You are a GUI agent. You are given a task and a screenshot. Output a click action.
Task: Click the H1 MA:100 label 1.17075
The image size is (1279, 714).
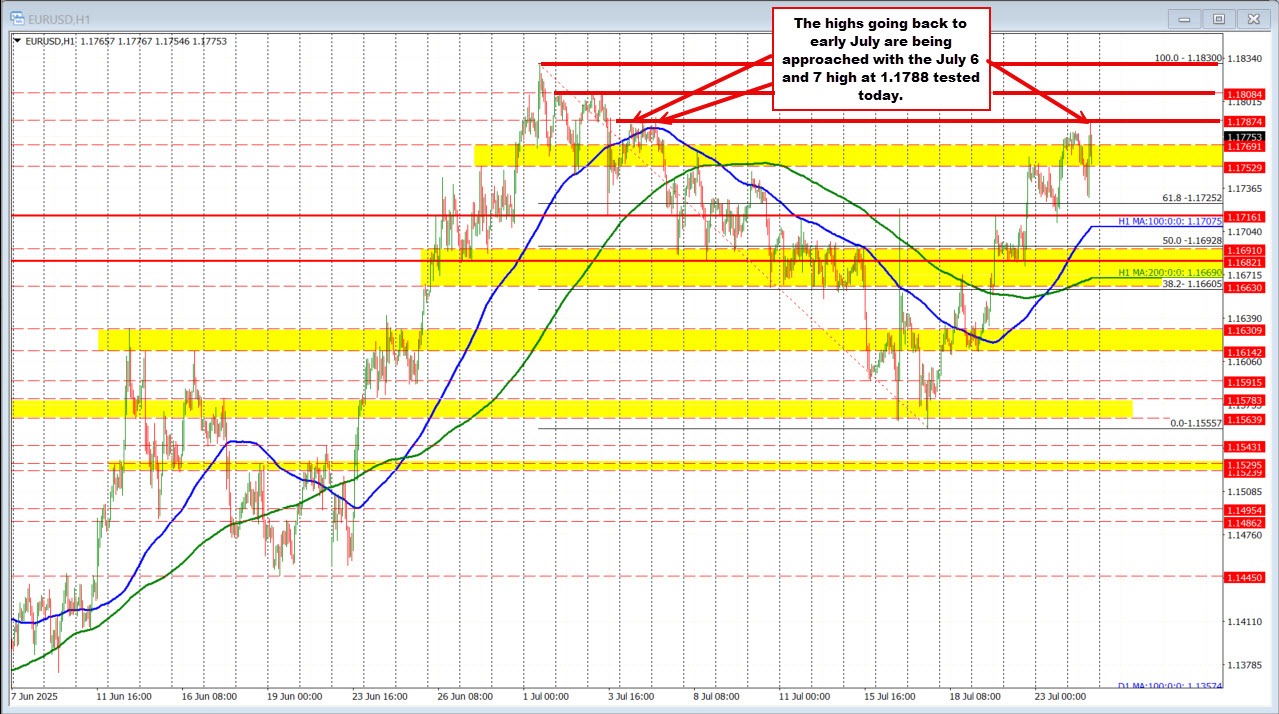[x=1170, y=220]
